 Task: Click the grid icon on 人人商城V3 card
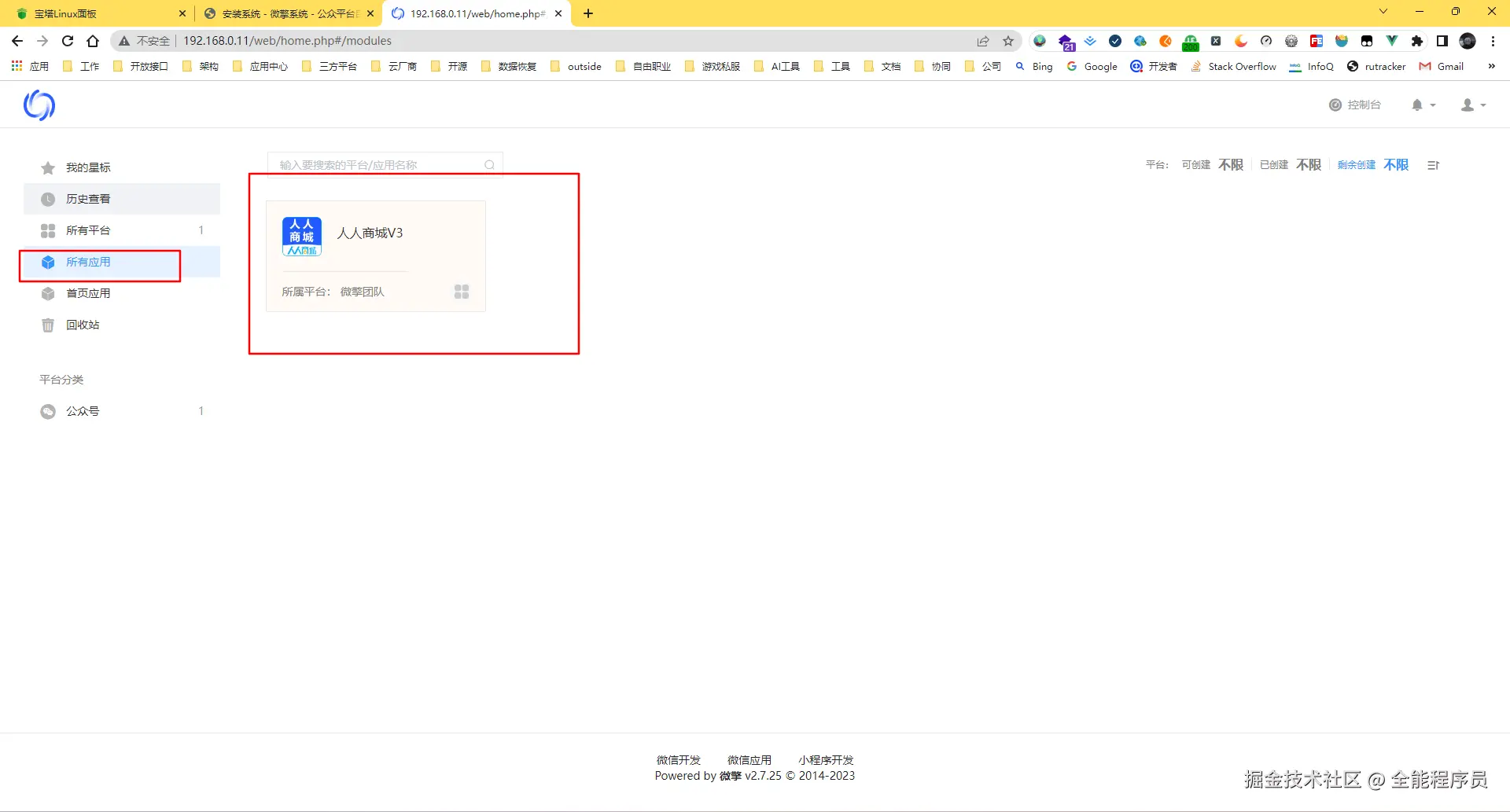[462, 292]
